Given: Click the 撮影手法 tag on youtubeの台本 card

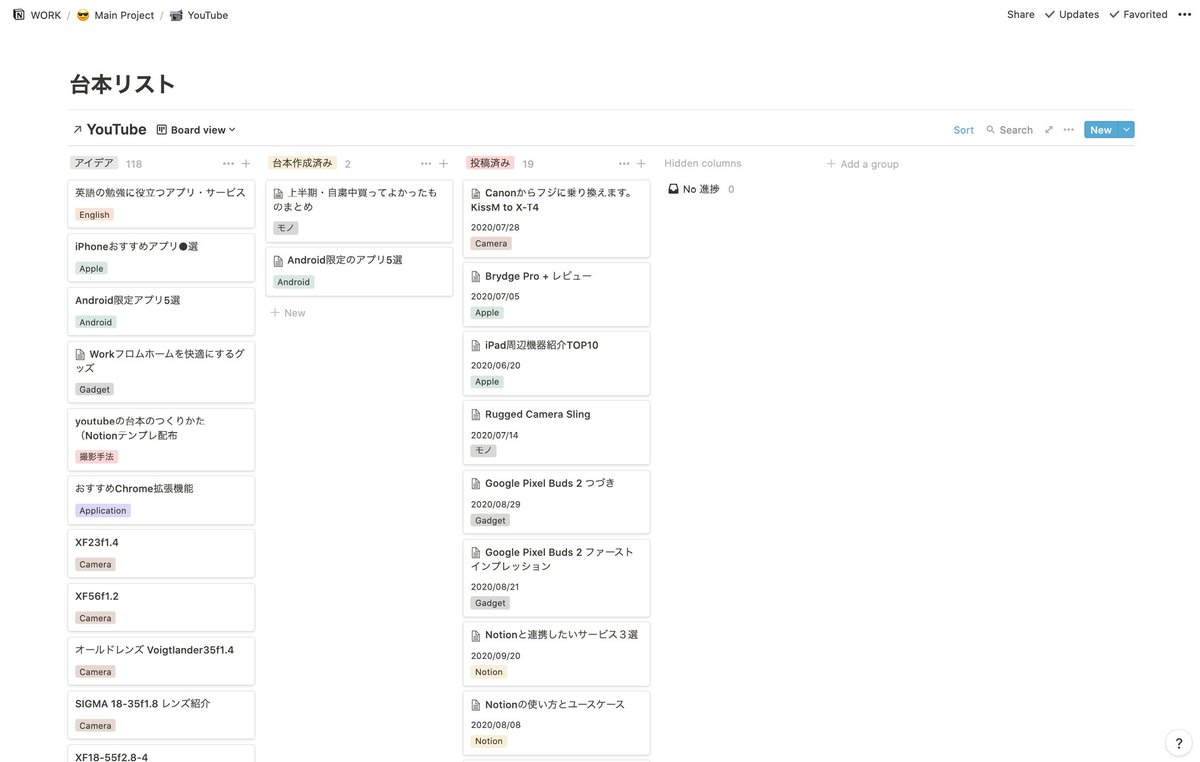Looking at the screenshot, I should (x=97, y=457).
